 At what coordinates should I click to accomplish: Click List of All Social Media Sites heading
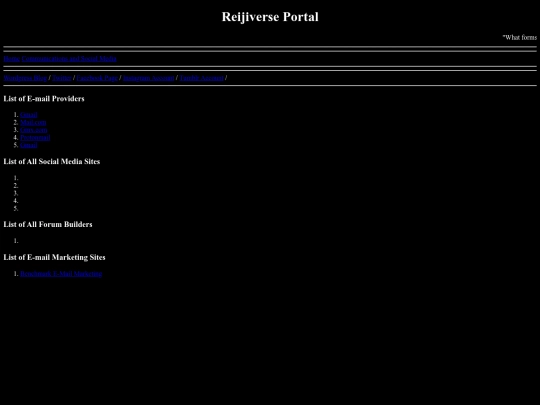click(x=52, y=162)
